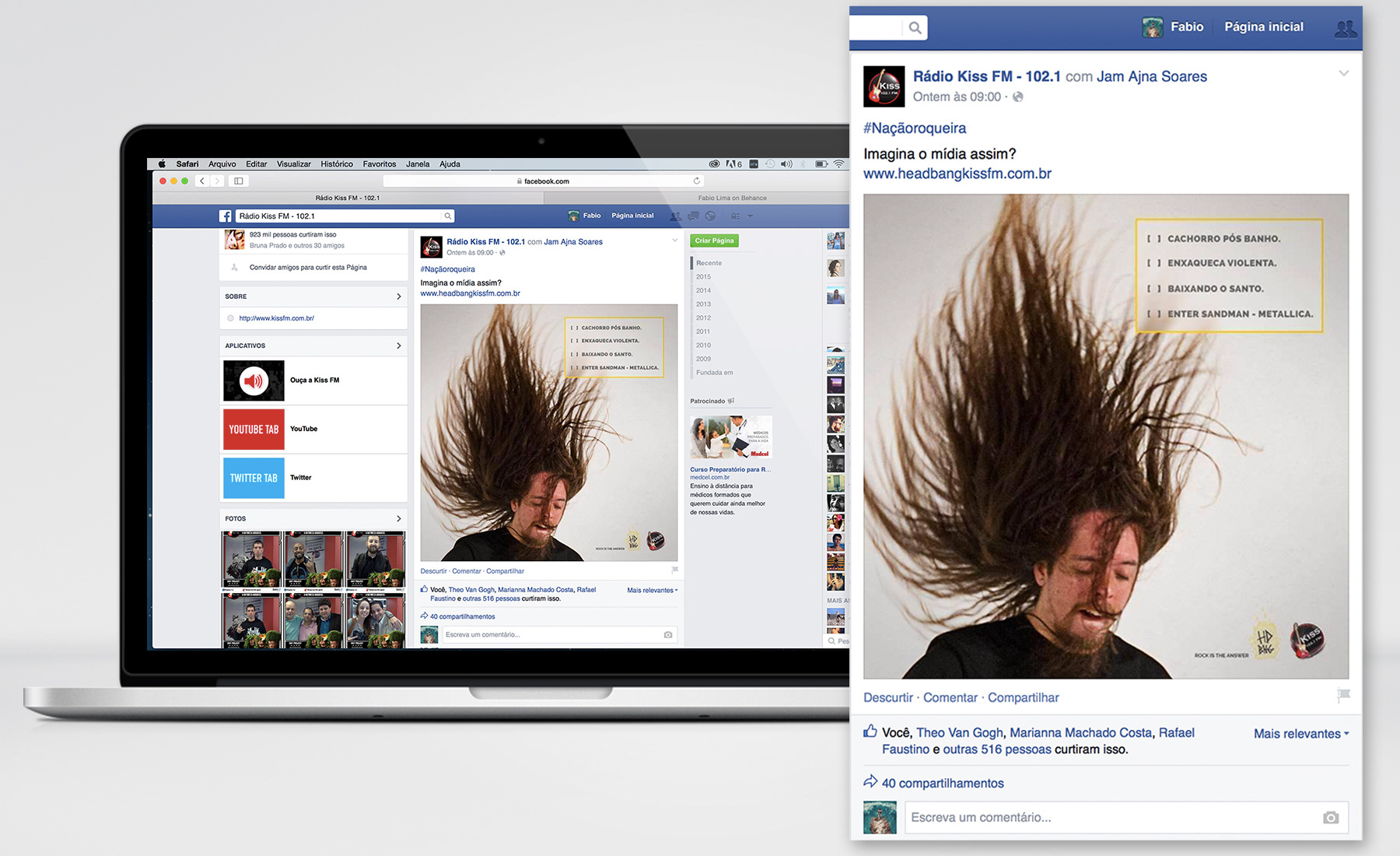This screenshot has height=856, width=1400.
Task: Open the post options chevron in the enlarged post
Action: tap(1343, 74)
